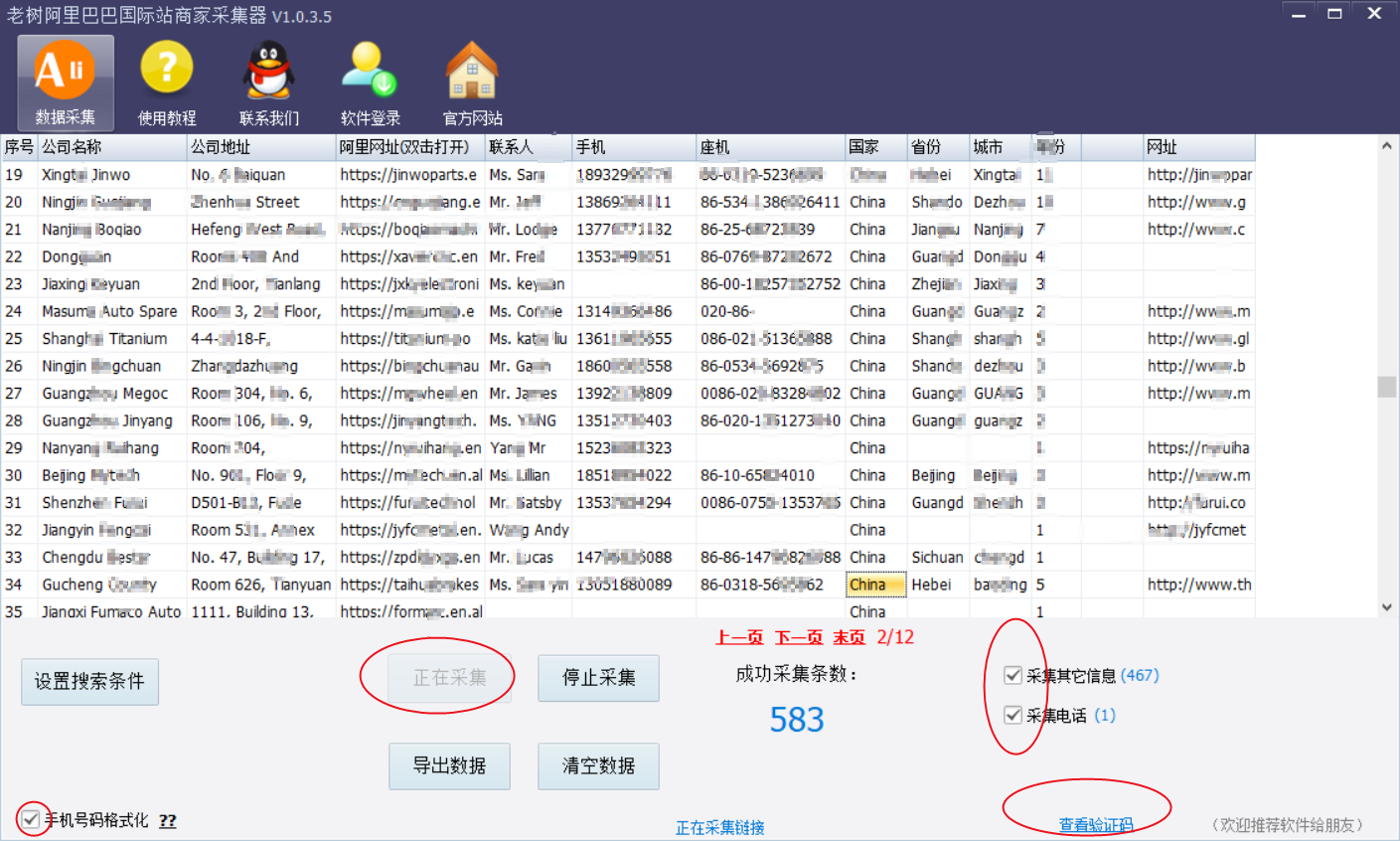1400x841 pixels.
Task: Click contact cell 'Ms. YANG'
Action: 529,420
